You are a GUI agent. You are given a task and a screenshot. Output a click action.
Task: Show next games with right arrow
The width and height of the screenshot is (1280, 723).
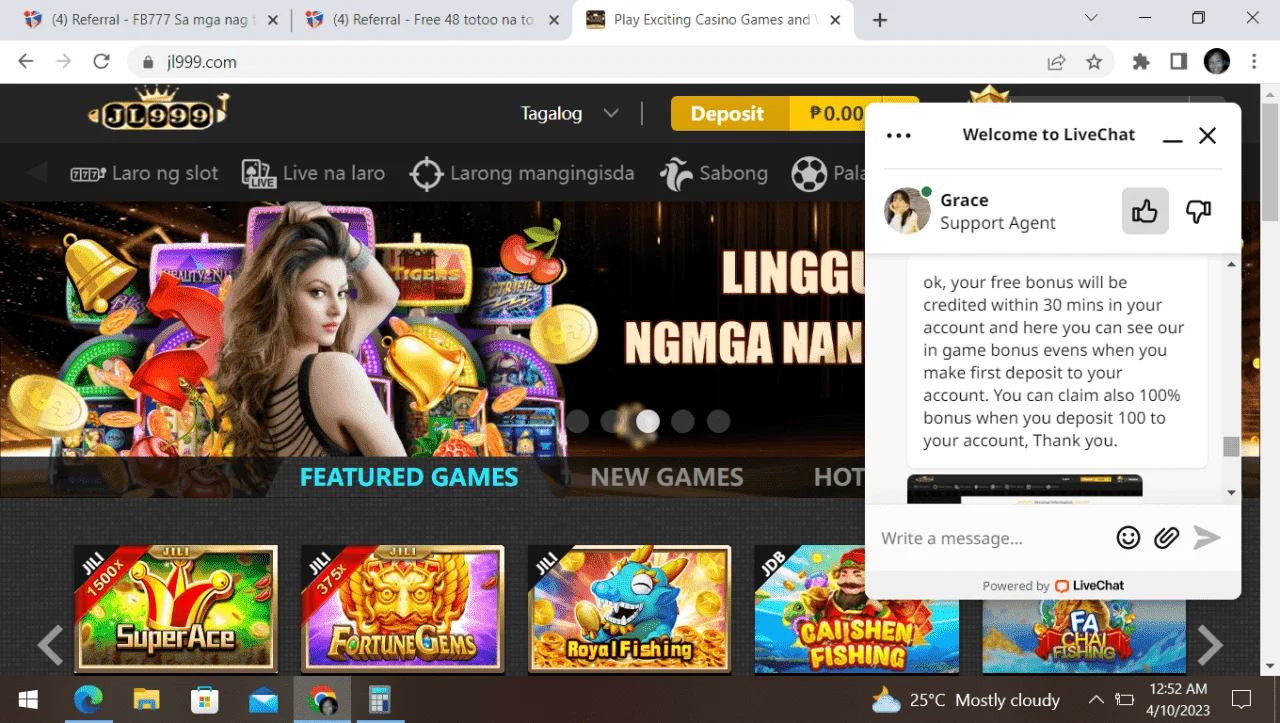[1210, 645]
